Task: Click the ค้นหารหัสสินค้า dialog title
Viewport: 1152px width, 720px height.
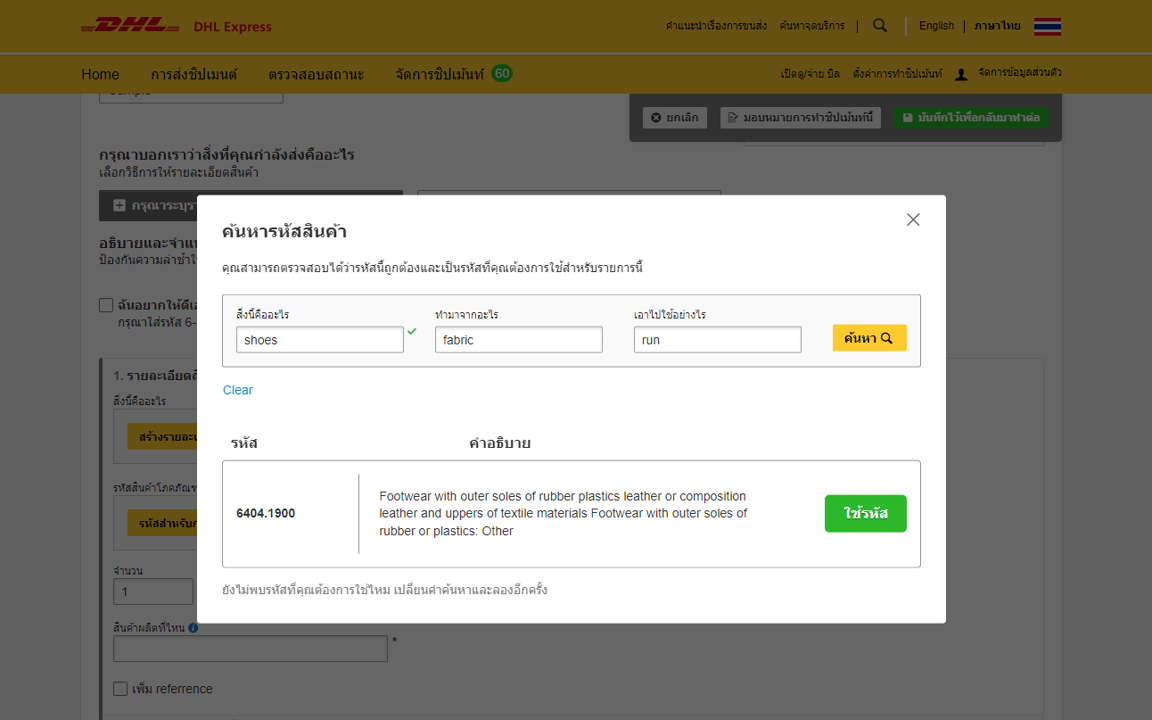Action: [x=284, y=231]
